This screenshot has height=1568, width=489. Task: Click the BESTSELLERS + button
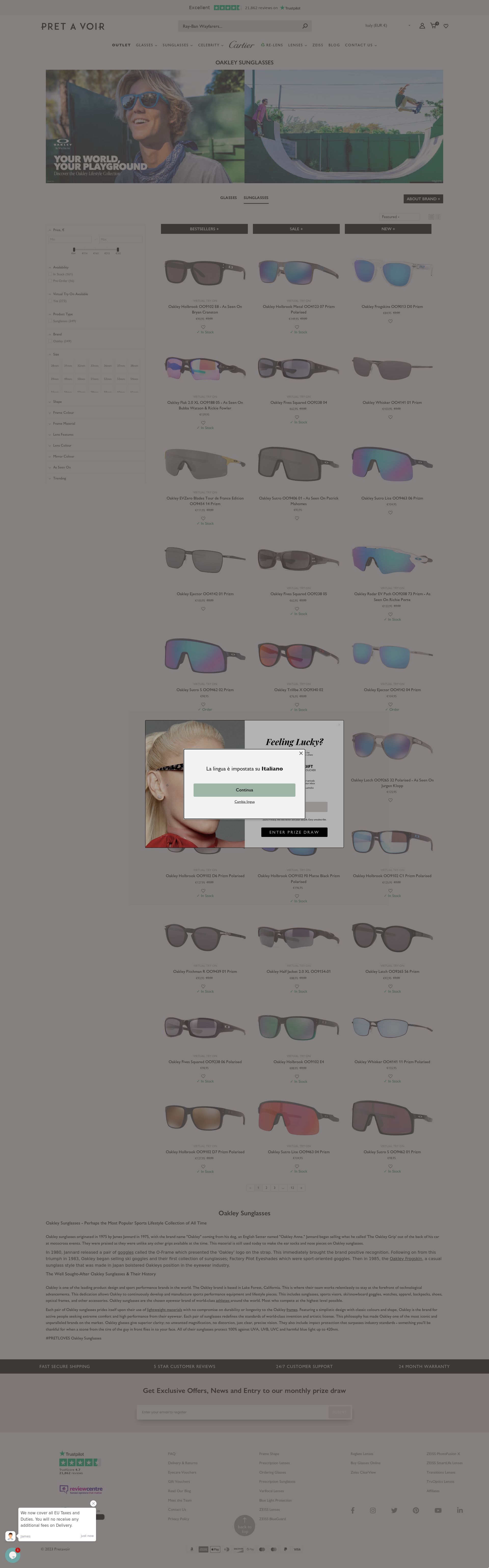coord(204,229)
